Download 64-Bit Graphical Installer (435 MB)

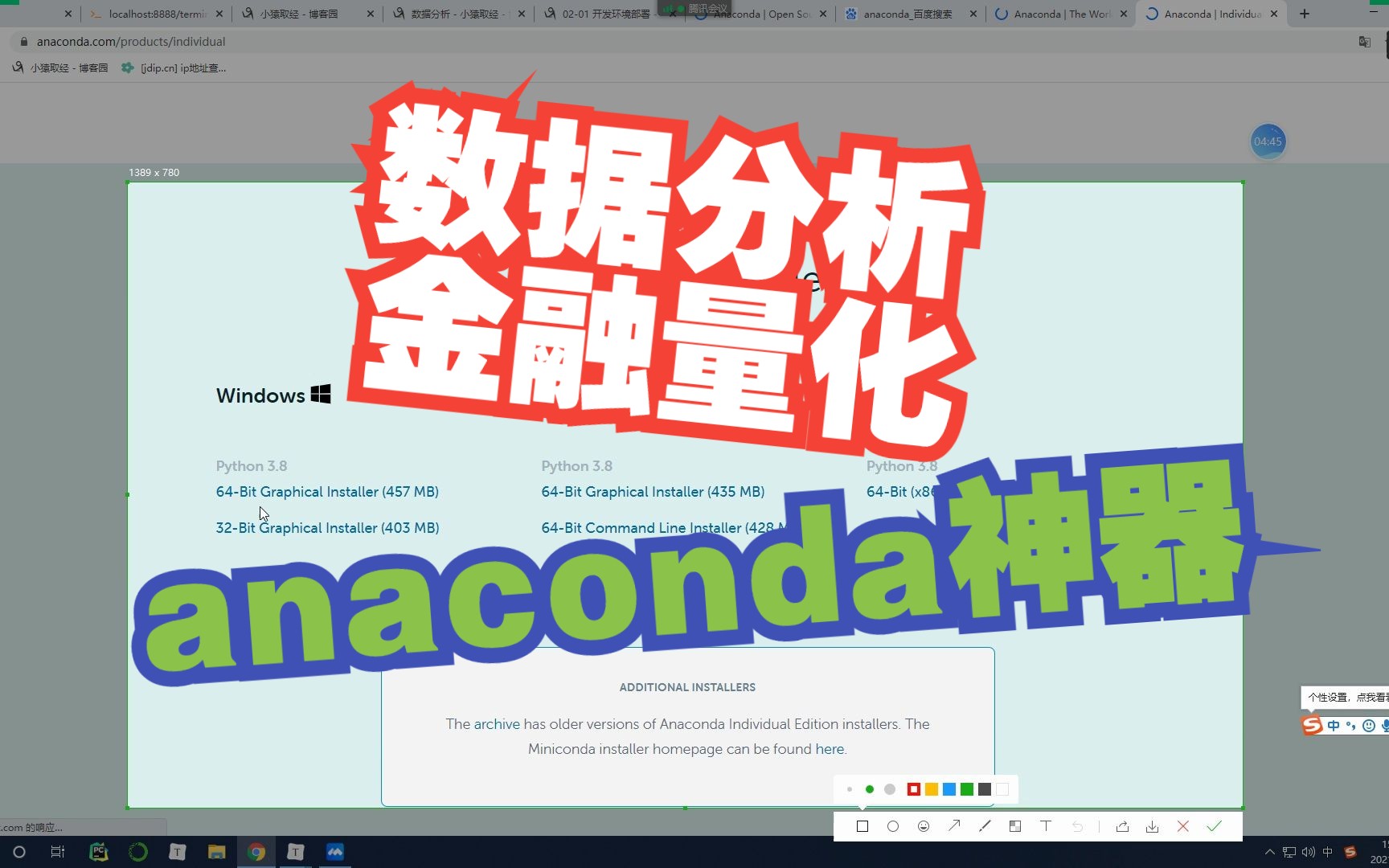coord(653,492)
